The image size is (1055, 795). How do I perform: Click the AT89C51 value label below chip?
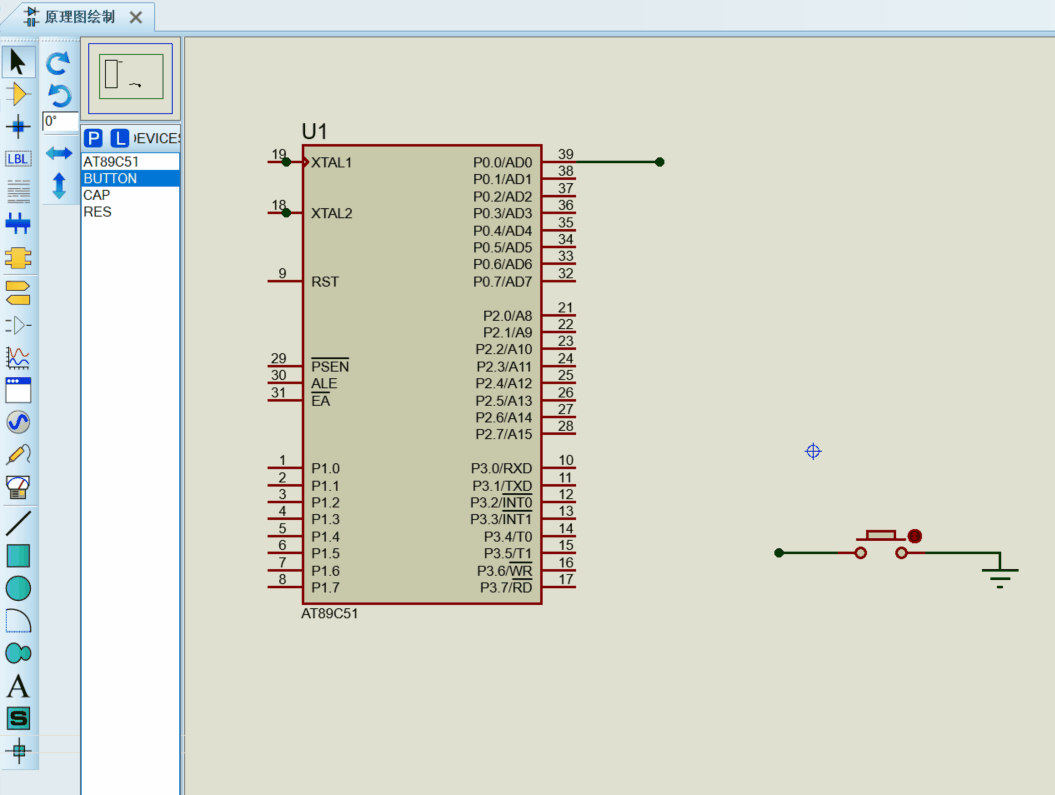330,613
